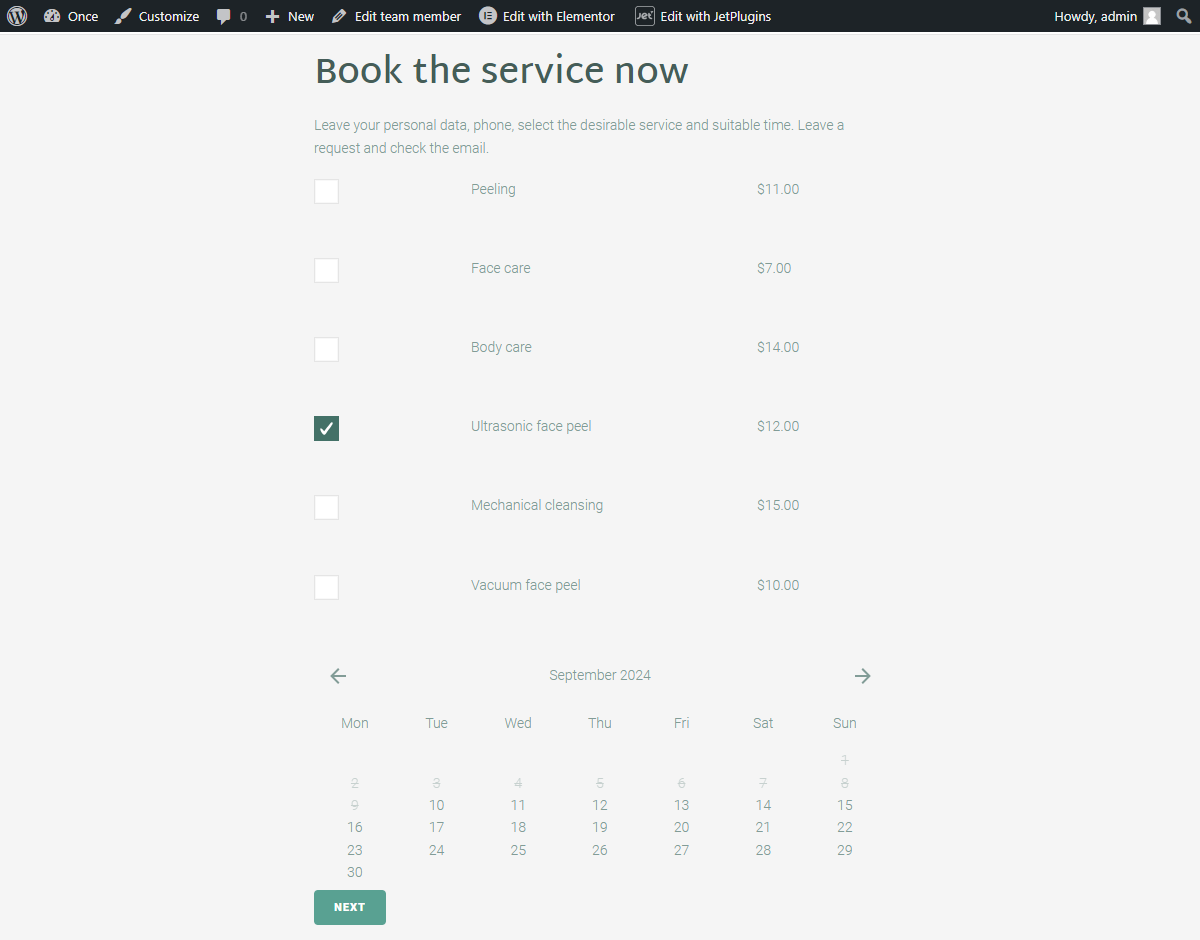This screenshot has width=1200, height=940.
Task: Click the NEXT button
Action: 349,907
